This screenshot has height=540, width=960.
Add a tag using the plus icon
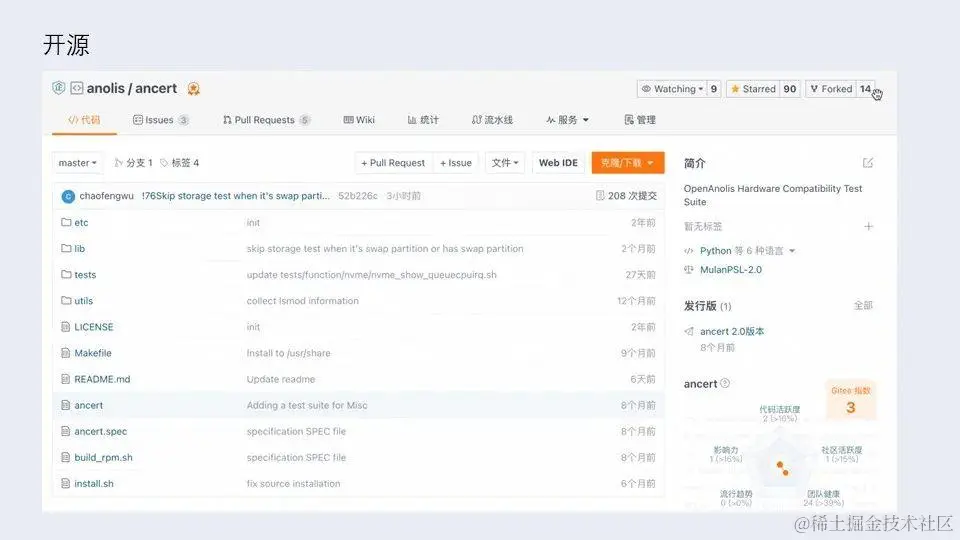(x=868, y=227)
